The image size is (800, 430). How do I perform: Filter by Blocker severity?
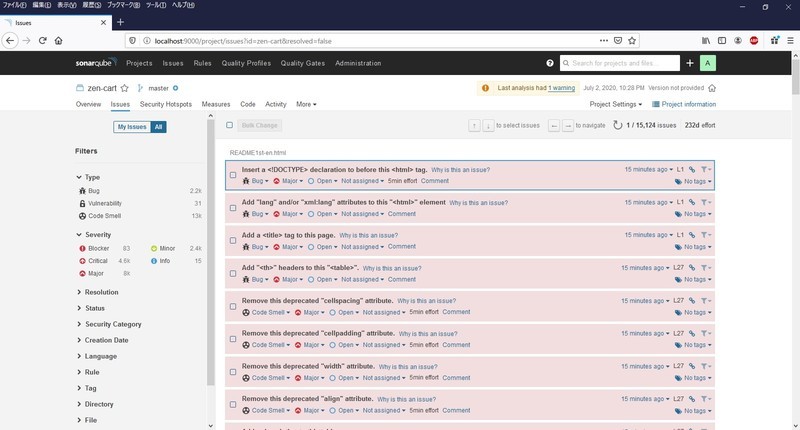98,248
